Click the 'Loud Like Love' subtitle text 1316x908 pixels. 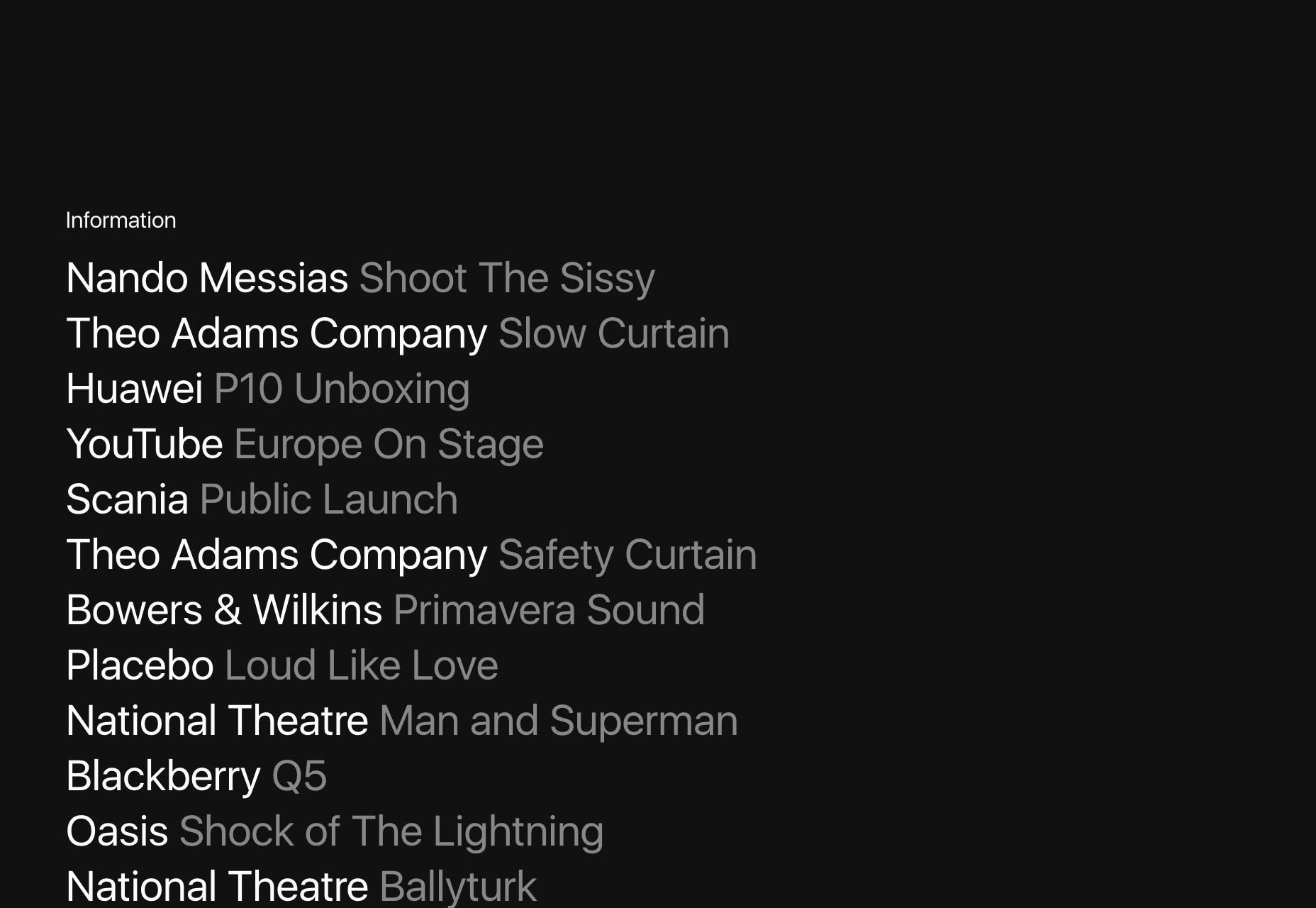click(x=362, y=665)
